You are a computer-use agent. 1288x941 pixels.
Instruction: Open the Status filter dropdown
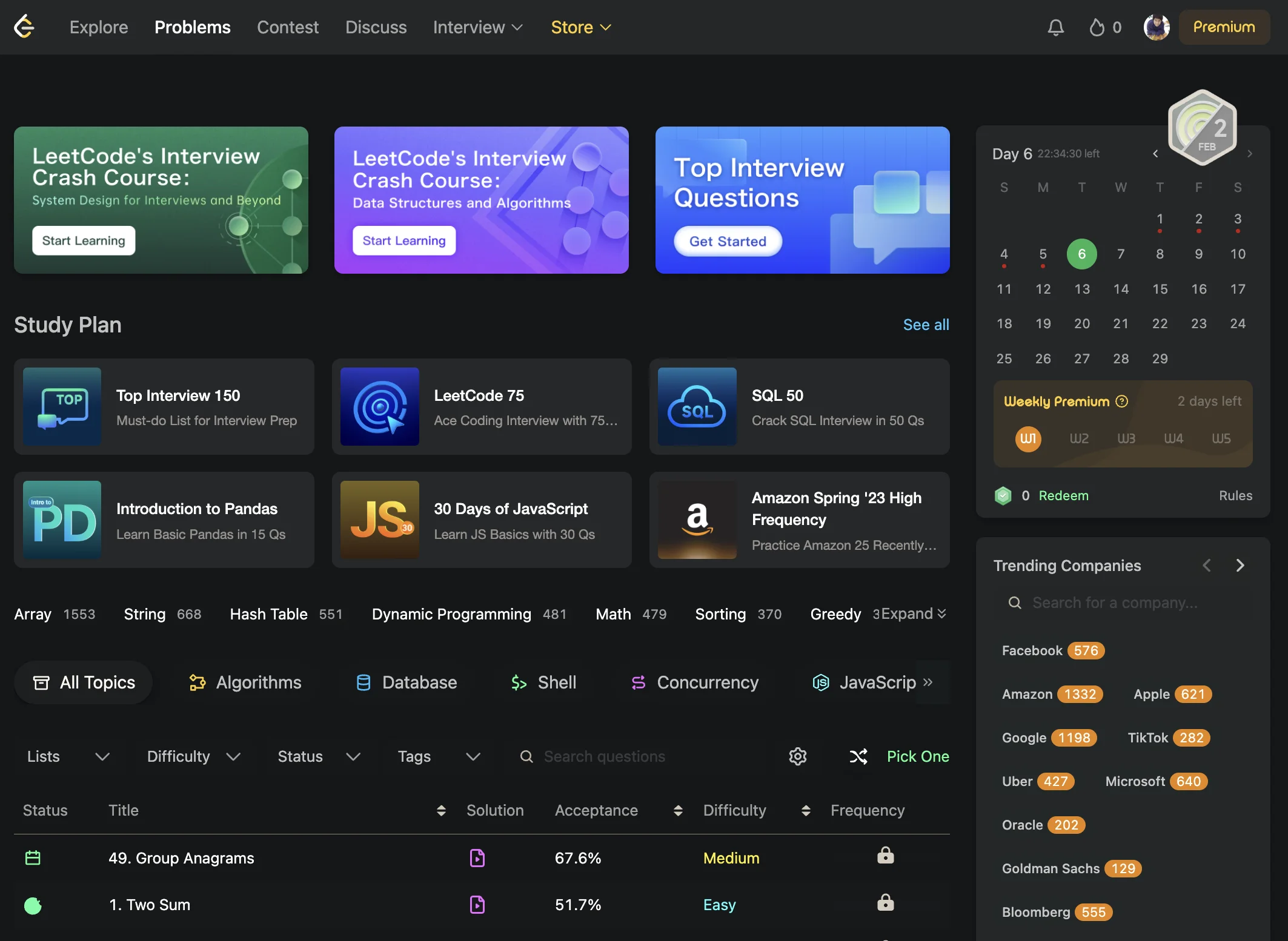click(319, 756)
